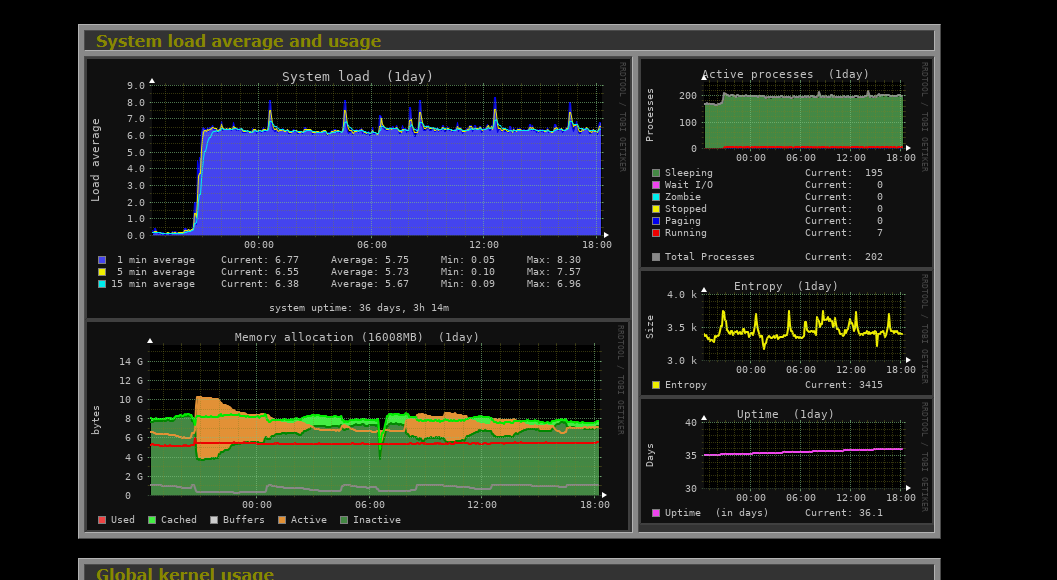Select 'Max: 6.96' in 15 min average row

tap(553, 284)
